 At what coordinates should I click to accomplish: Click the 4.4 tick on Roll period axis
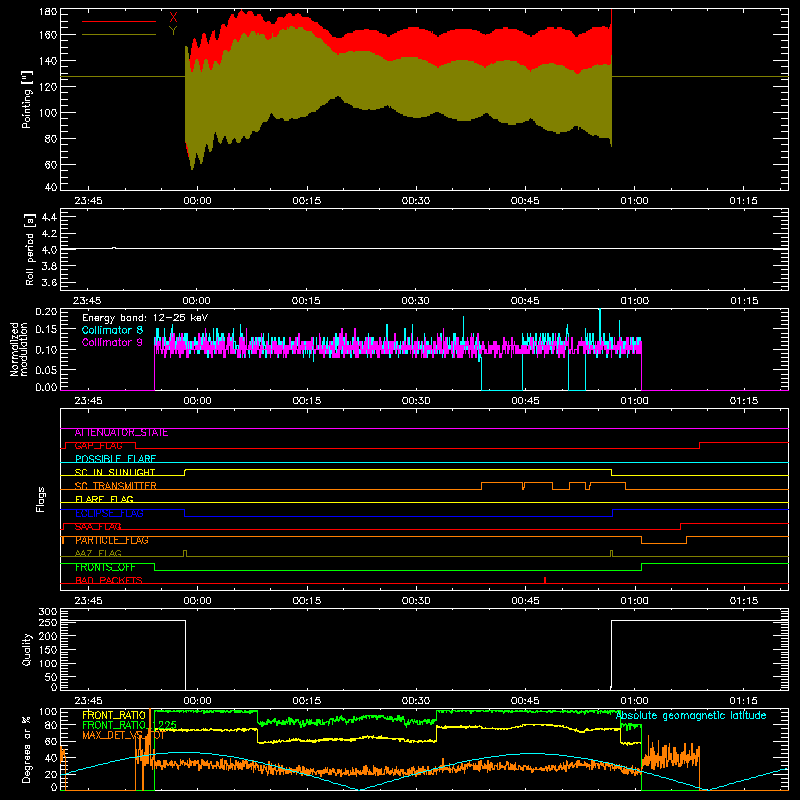(49, 217)
